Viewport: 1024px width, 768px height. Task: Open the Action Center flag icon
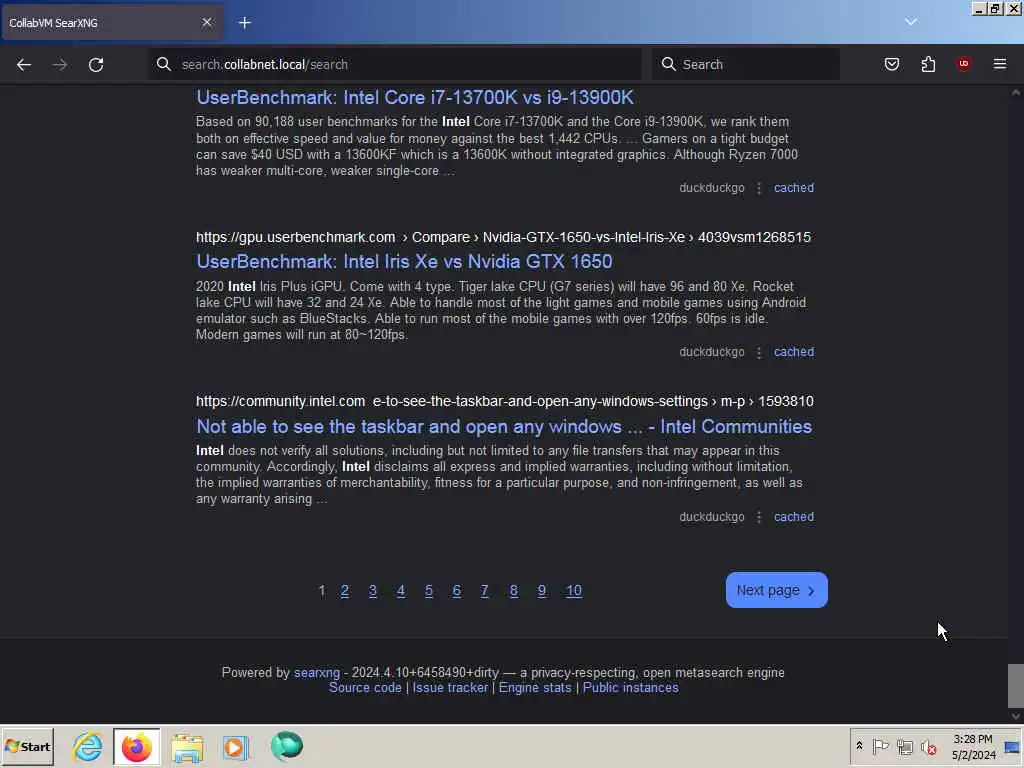[x=880, y=746]
